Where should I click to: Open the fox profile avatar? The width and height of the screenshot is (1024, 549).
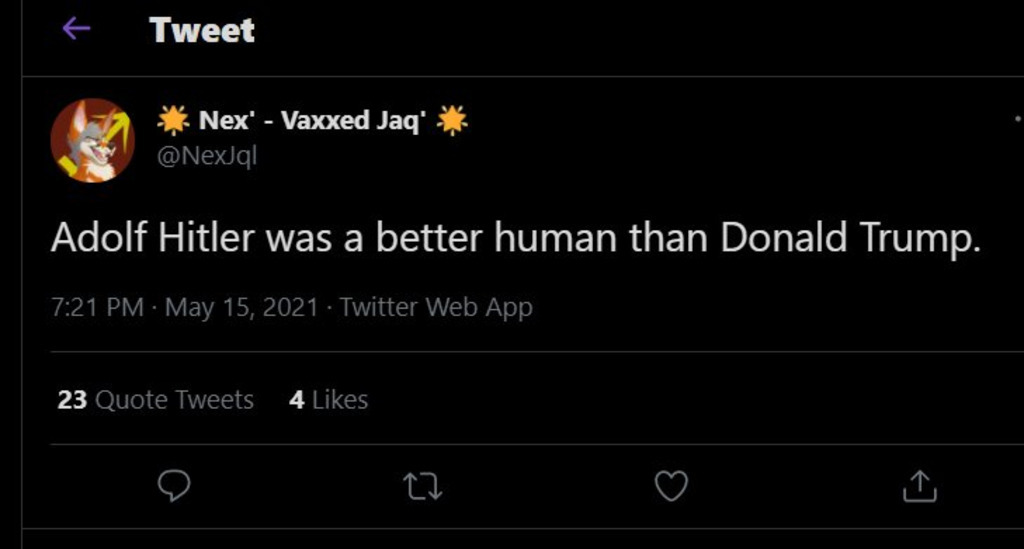[x=93, y=140]
